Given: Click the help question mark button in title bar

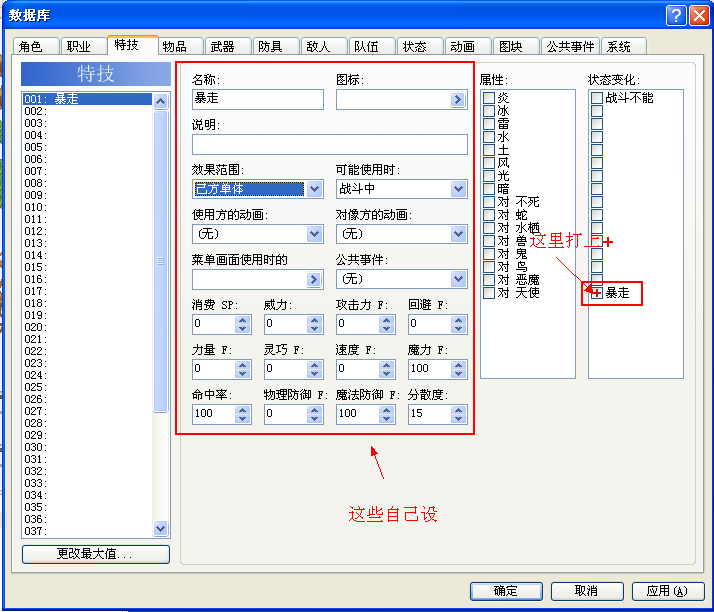Looking at the screenshot, I should 676,15.
